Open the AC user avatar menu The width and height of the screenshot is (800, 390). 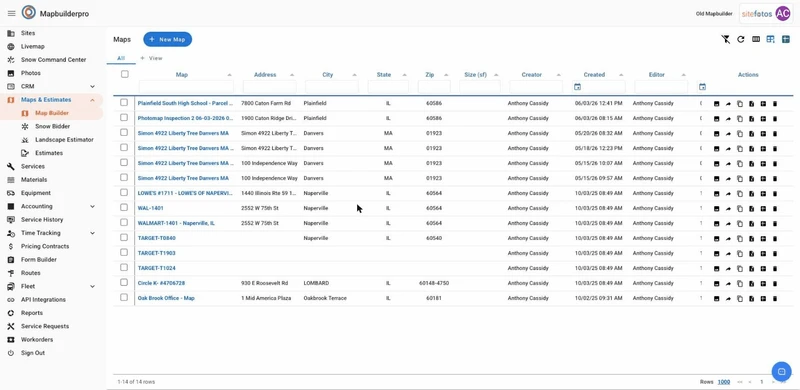[782, 14]
